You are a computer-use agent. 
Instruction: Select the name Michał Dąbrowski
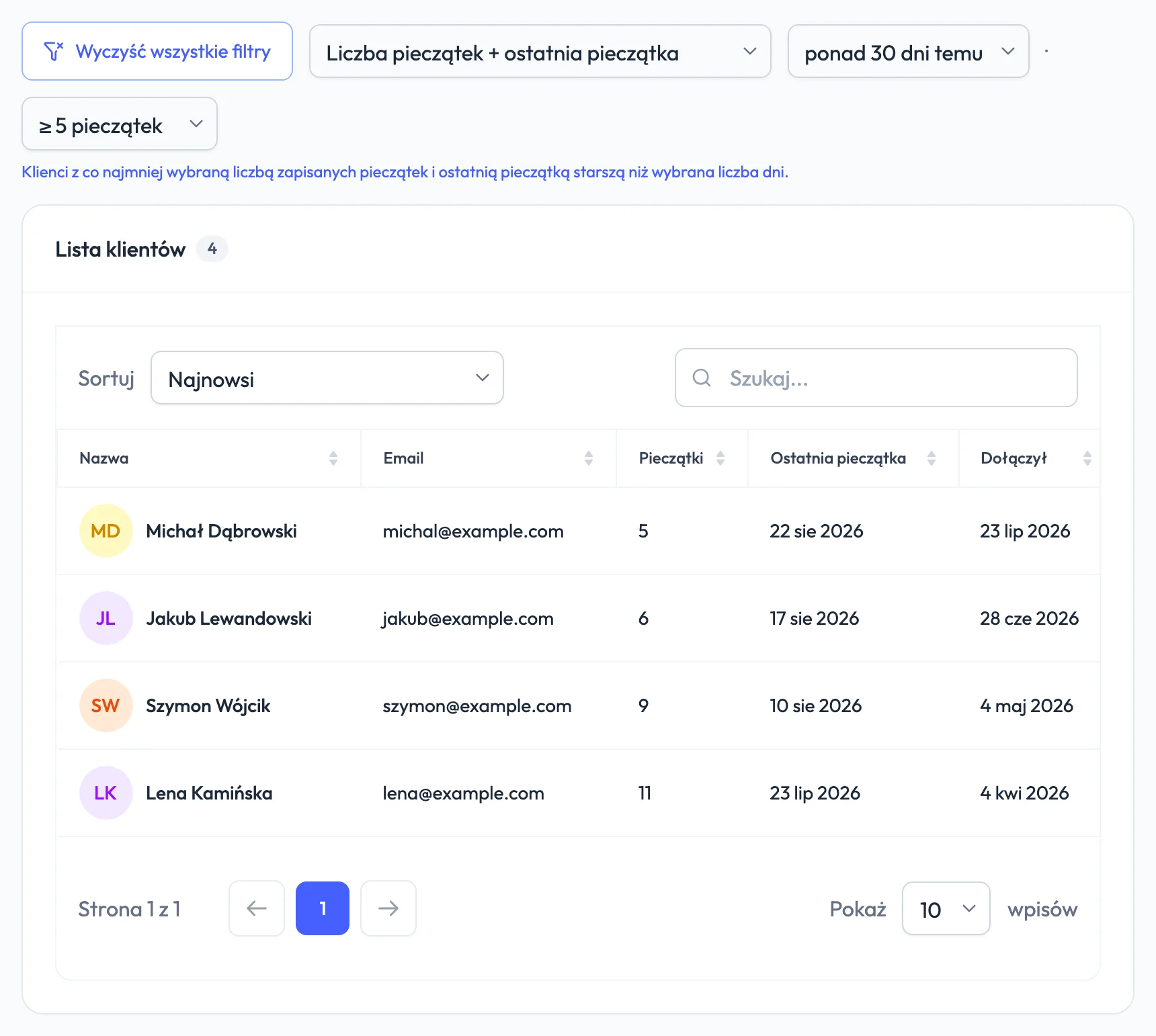[x=222, y=531]
